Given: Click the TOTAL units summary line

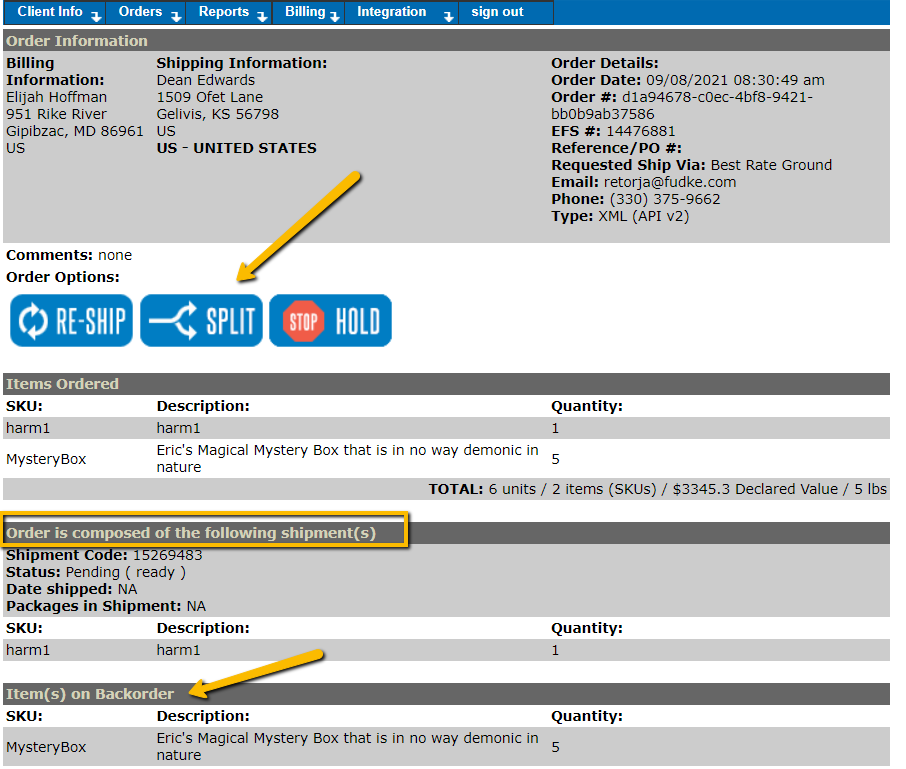Looking at the screenshot, I should coord(658,489).
